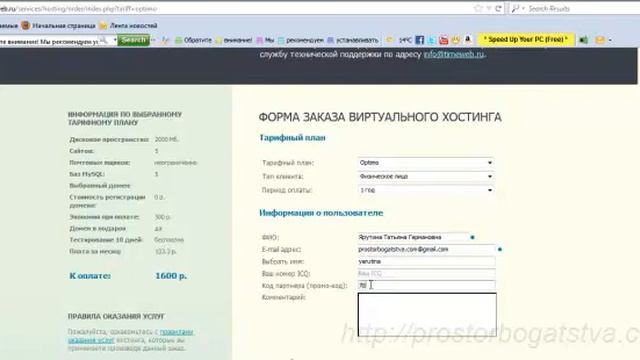Click the magnifier icon in toolbar search box
Screen dimensions: 640x360
pos(104,40)
